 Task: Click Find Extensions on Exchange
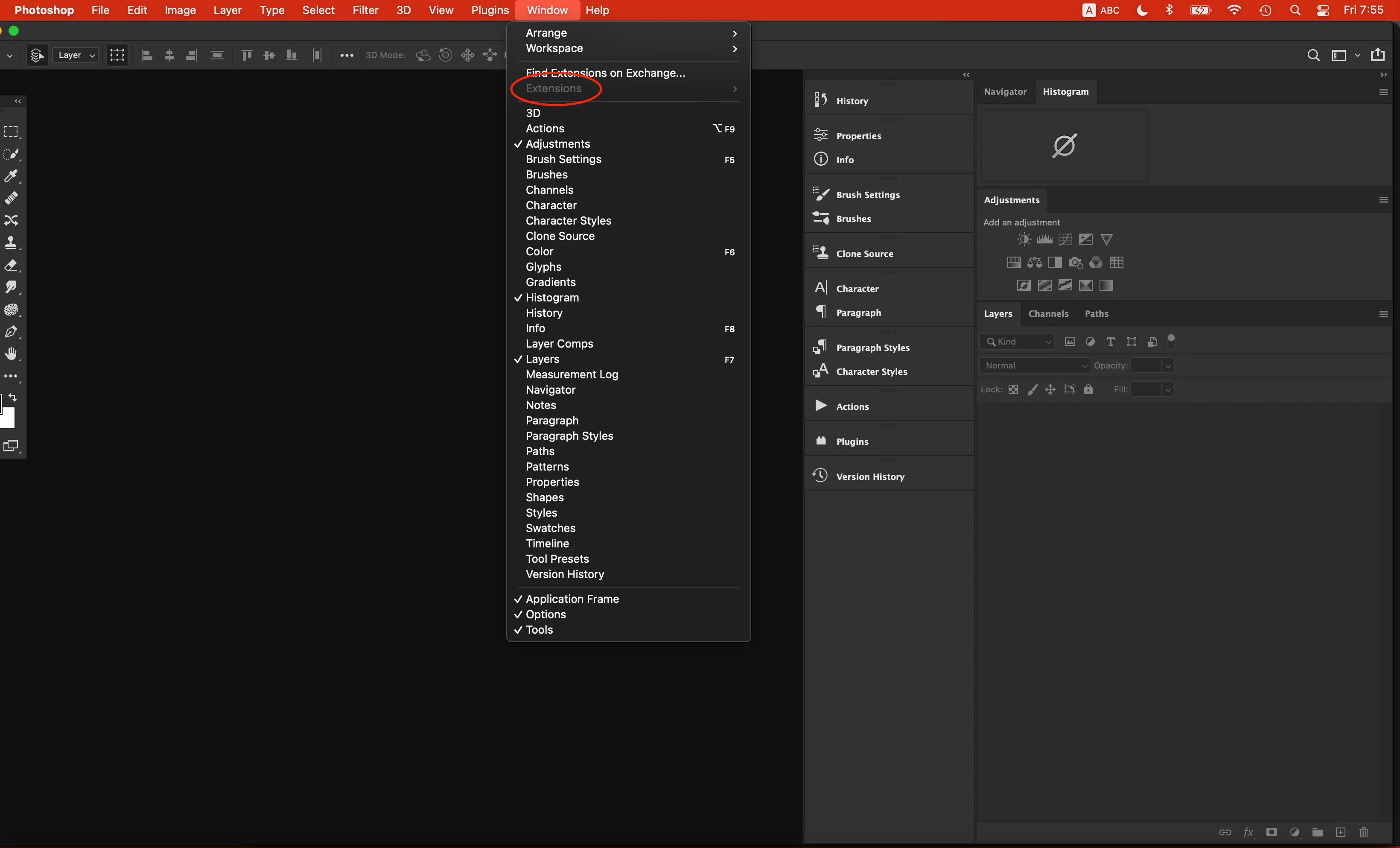605,73
